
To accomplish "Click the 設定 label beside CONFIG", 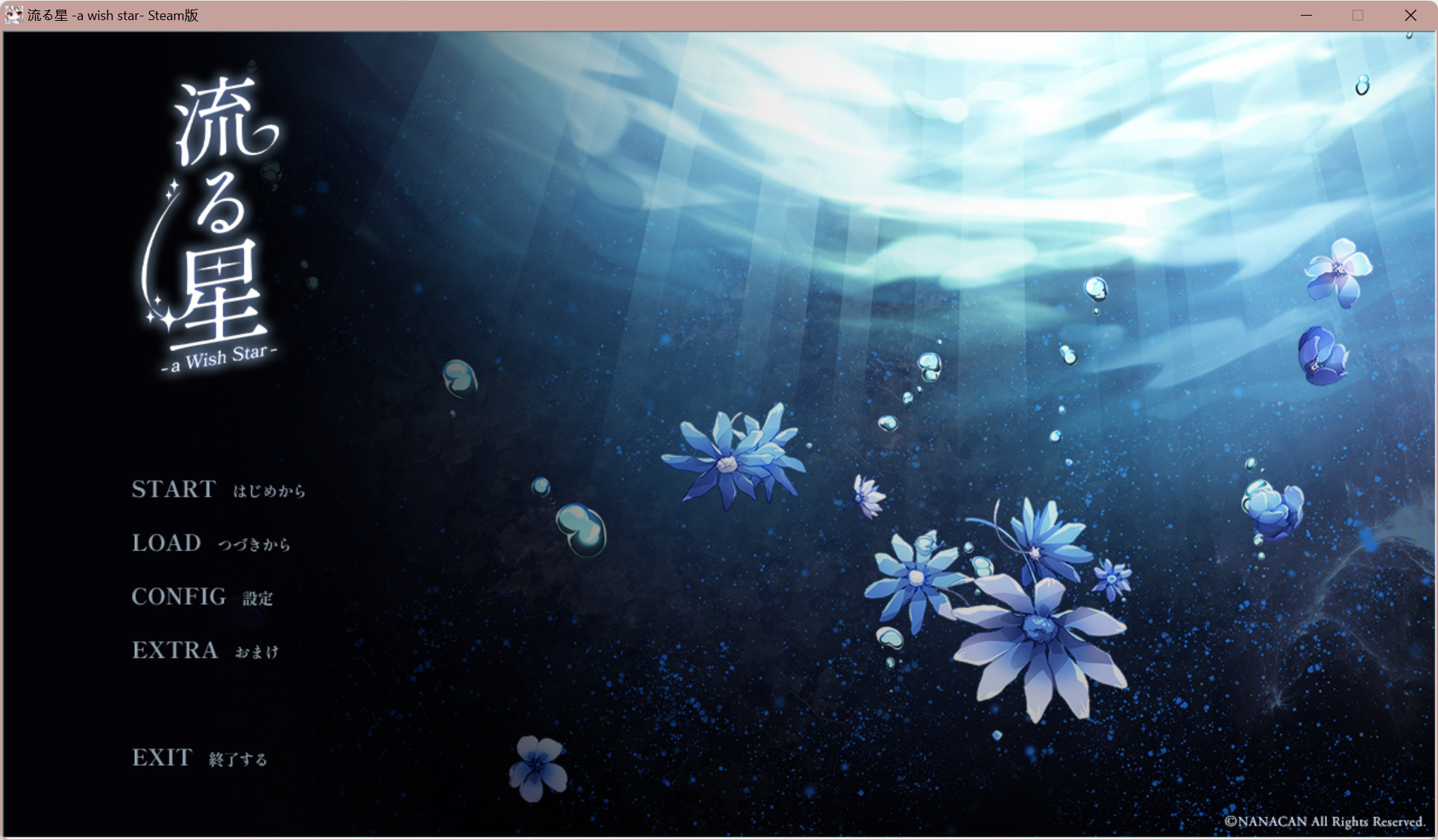I will click(258, 599).
